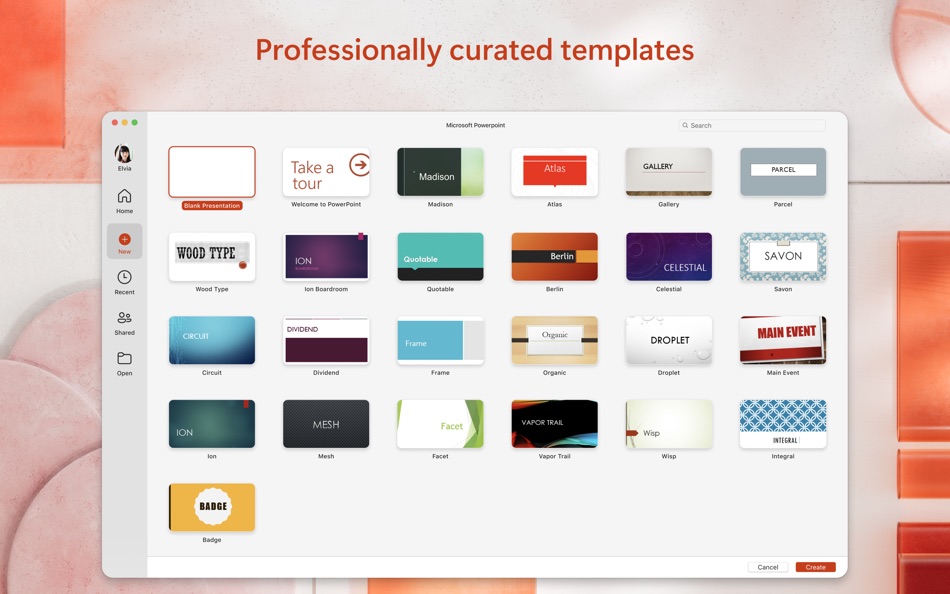Screen dimensions: 950x594
Task: Click the Create button
Action: point(815,567)
